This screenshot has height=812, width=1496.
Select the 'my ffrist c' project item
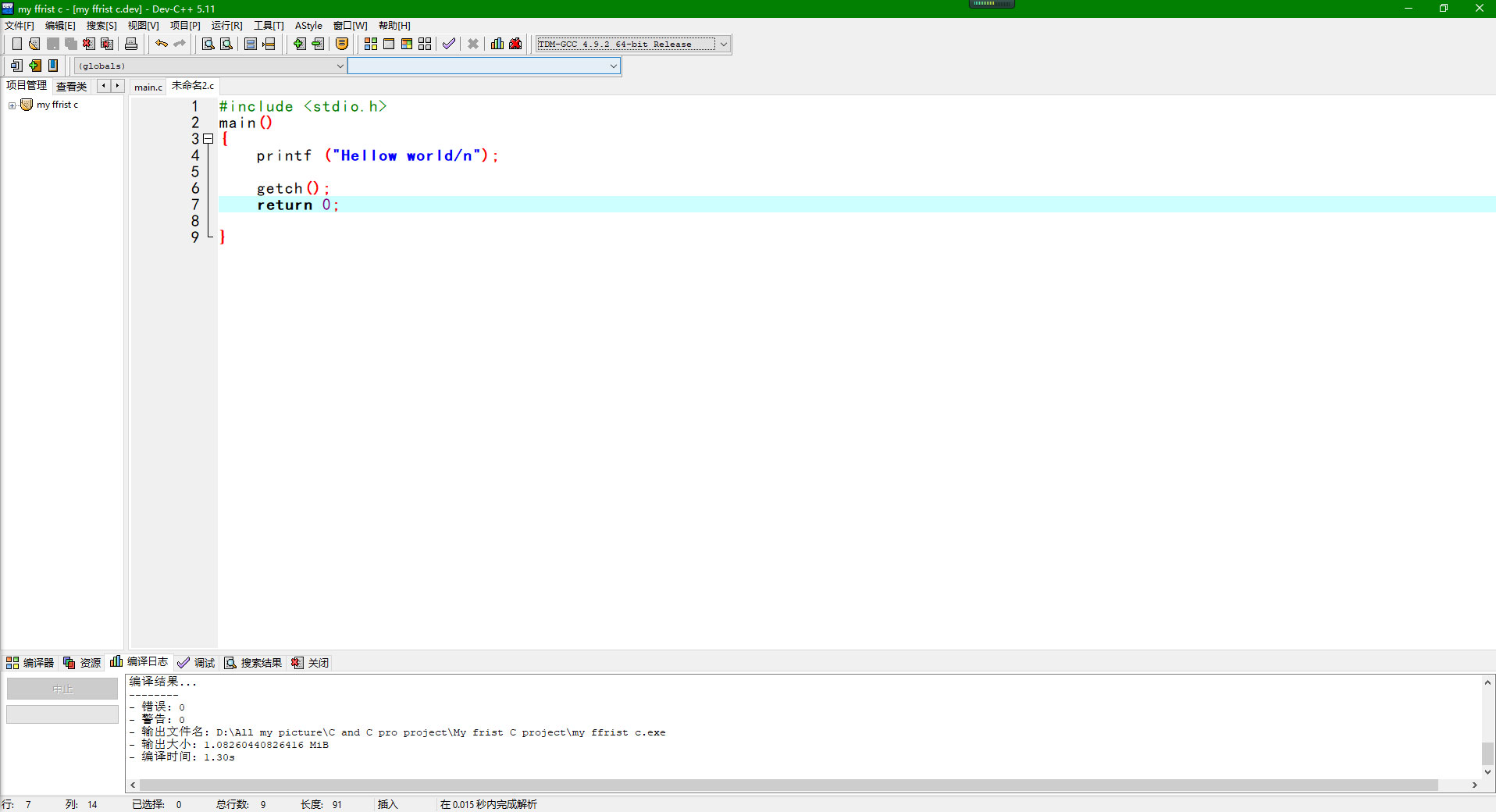[57, 105]
